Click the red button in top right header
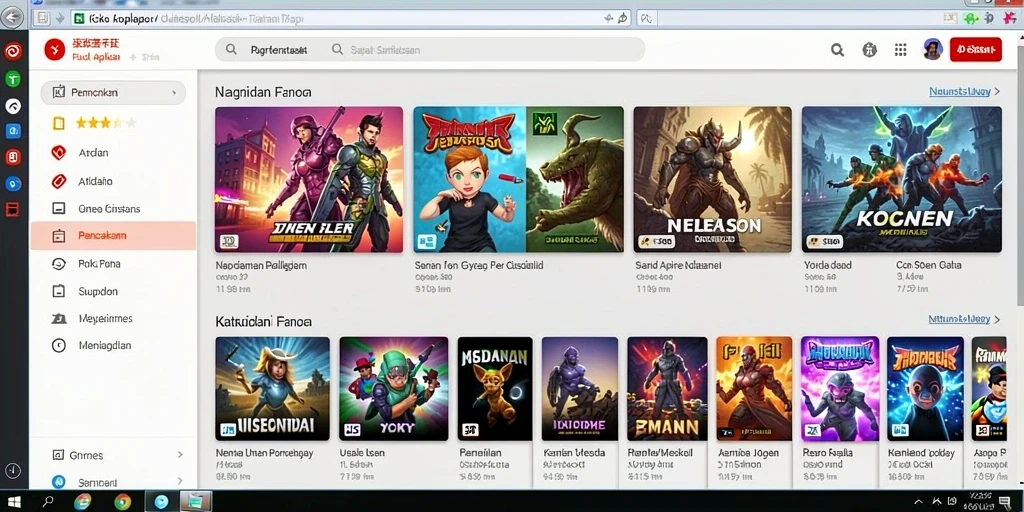The width and height of the screenshot is (1024, 512). [x=975, y=50]
